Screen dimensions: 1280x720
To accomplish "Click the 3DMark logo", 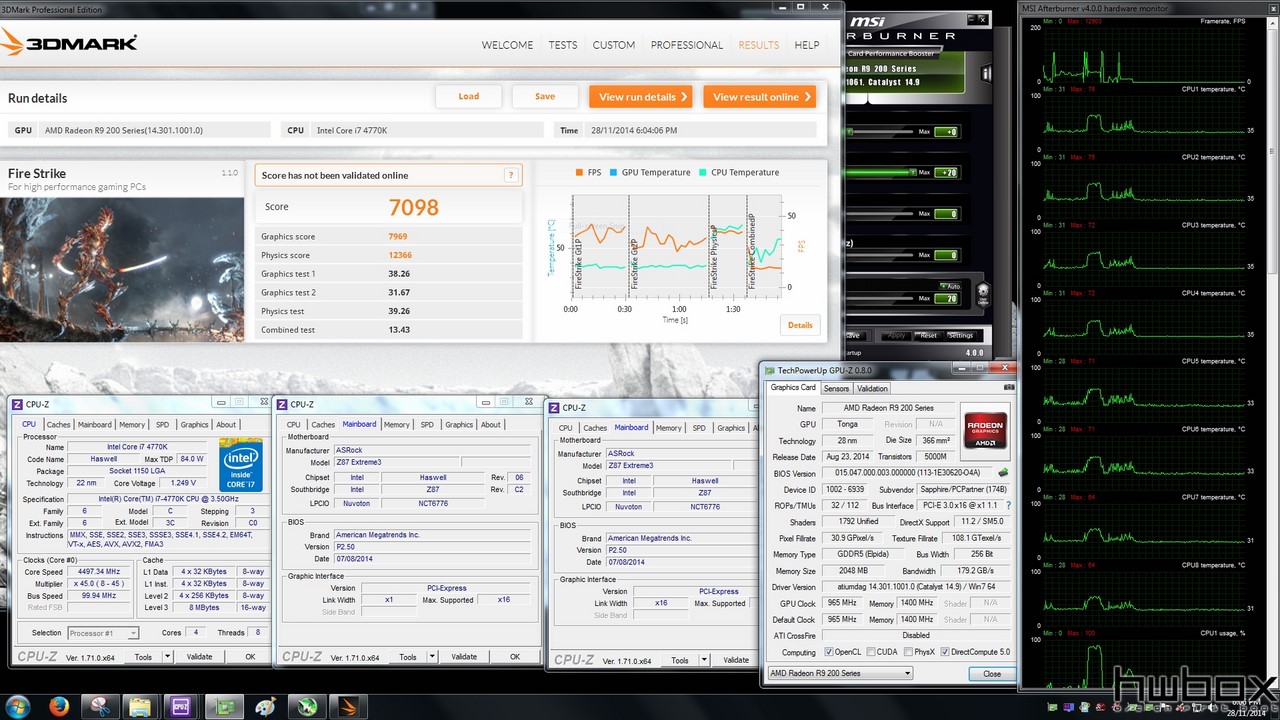I will pos(68,43).
